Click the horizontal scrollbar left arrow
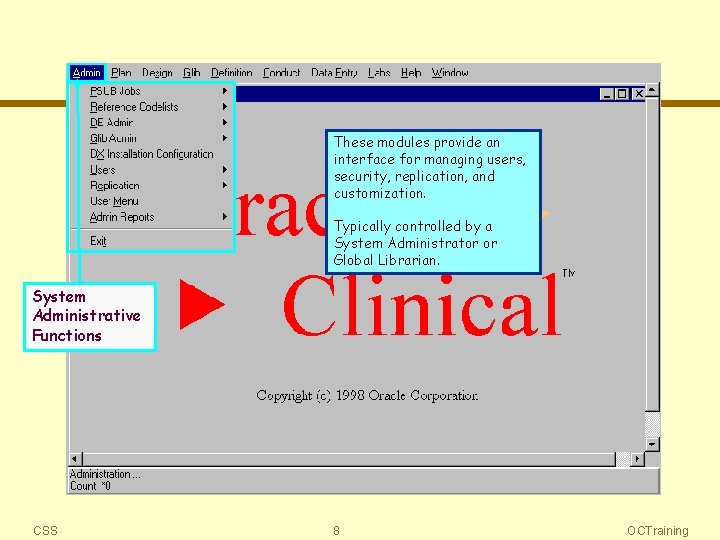Image resolution: width=720 pixels, height=540 pixels. 75,458
